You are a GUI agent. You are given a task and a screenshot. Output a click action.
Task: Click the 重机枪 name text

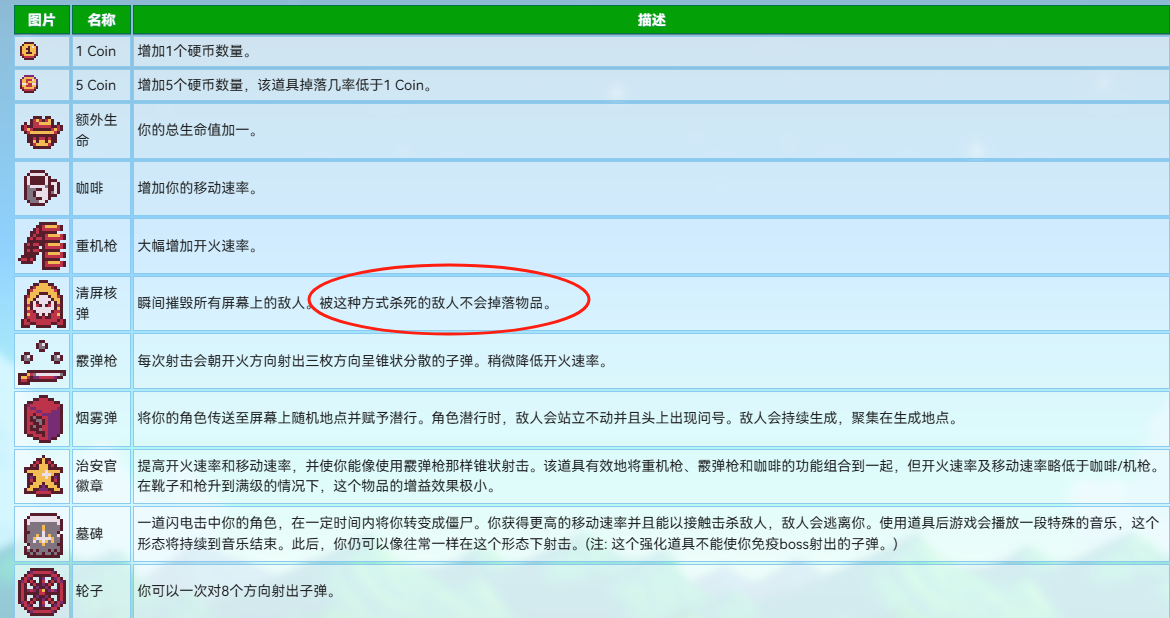[x=95, y=246]
